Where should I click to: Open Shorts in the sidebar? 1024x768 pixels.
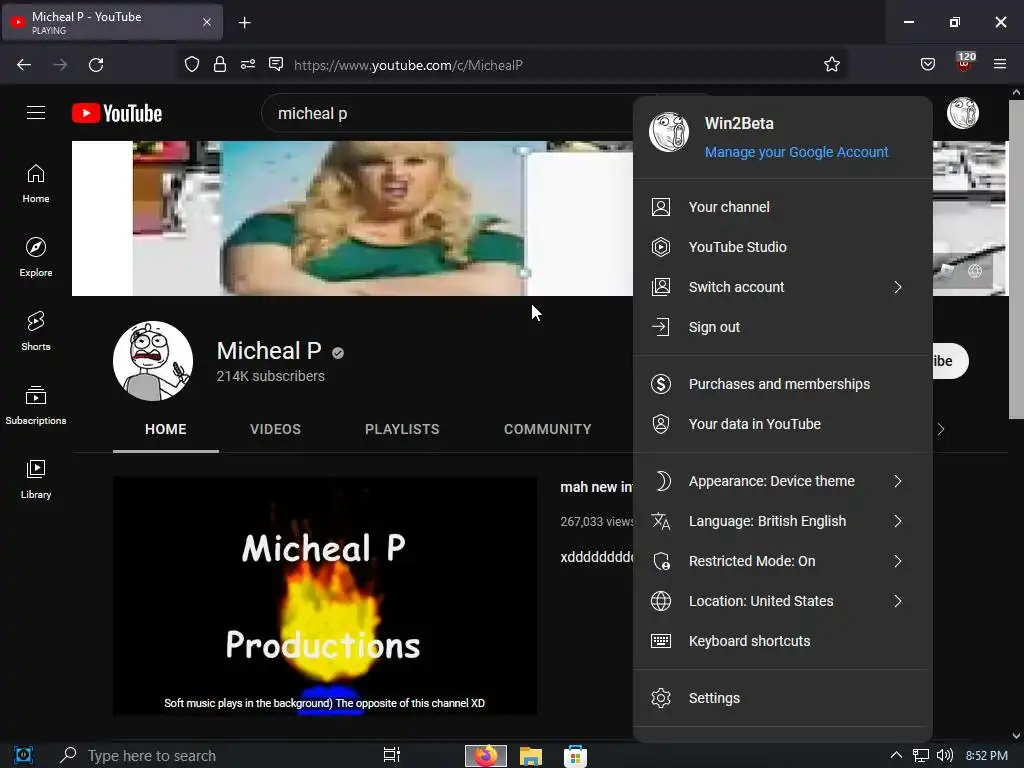click(36, 331)
